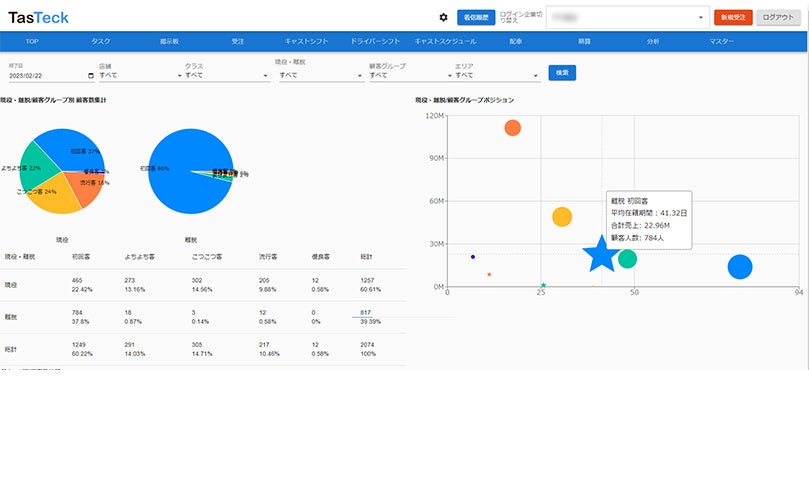This screenshot has width=809, height=504.
Task: Open the login company switch combo box
Action: [627, 18]
